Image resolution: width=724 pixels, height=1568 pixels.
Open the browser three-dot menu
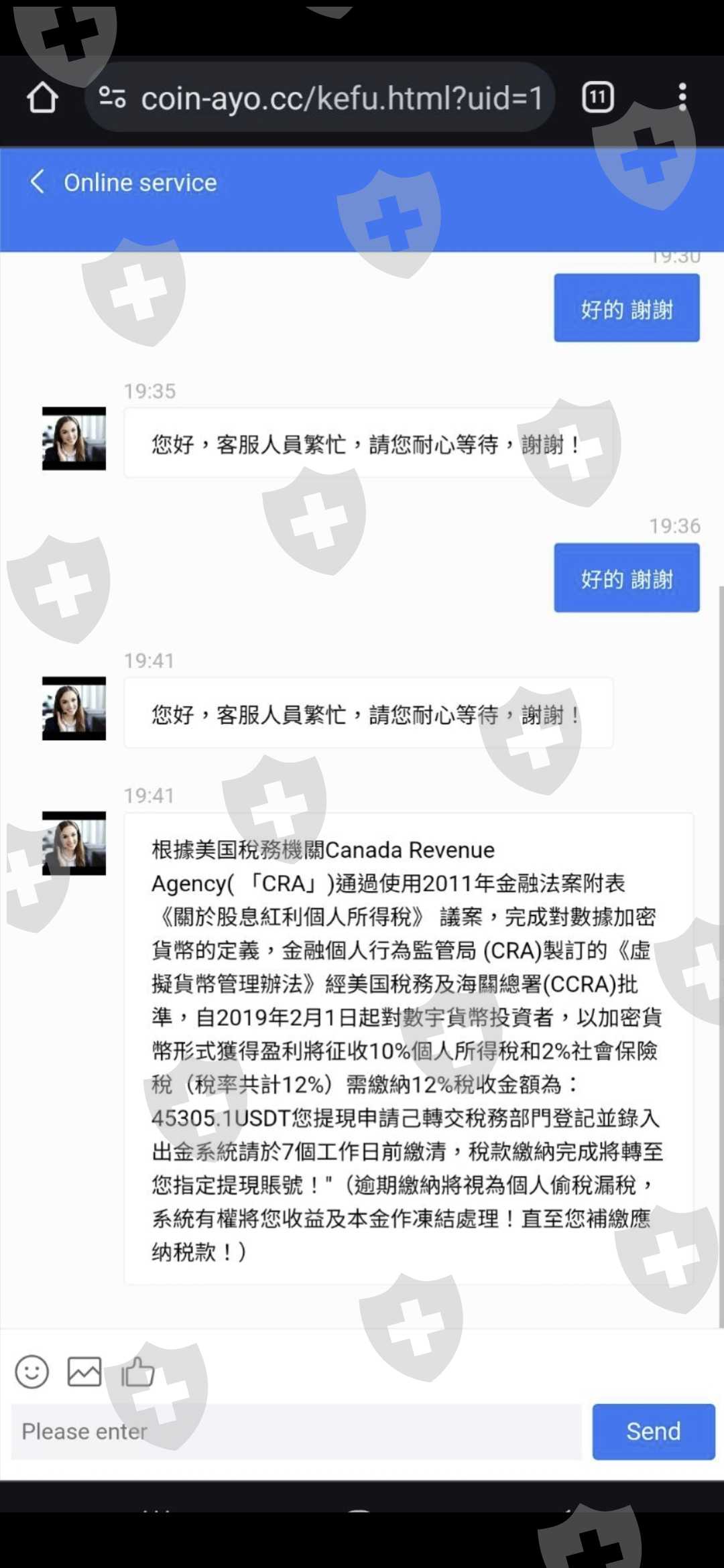tap(682, 98)
